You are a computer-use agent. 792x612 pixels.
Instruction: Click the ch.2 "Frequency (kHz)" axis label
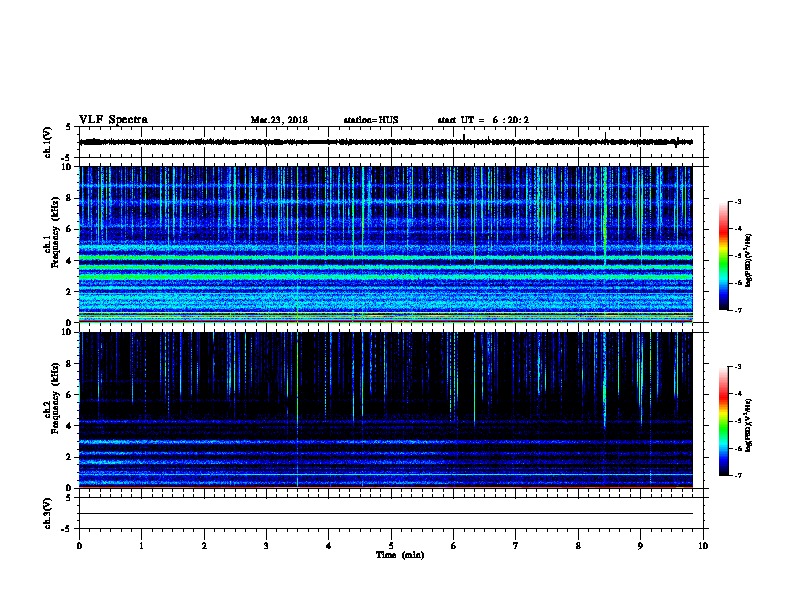[55, 397]
